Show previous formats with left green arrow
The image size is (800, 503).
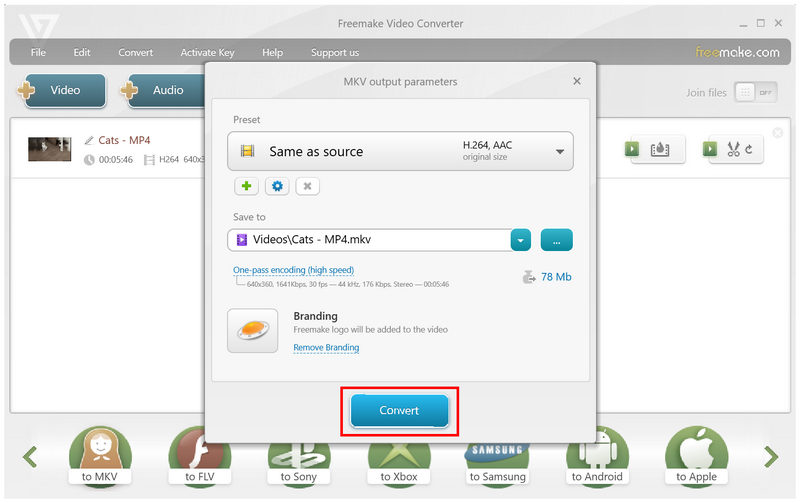(x=30, y=457)
